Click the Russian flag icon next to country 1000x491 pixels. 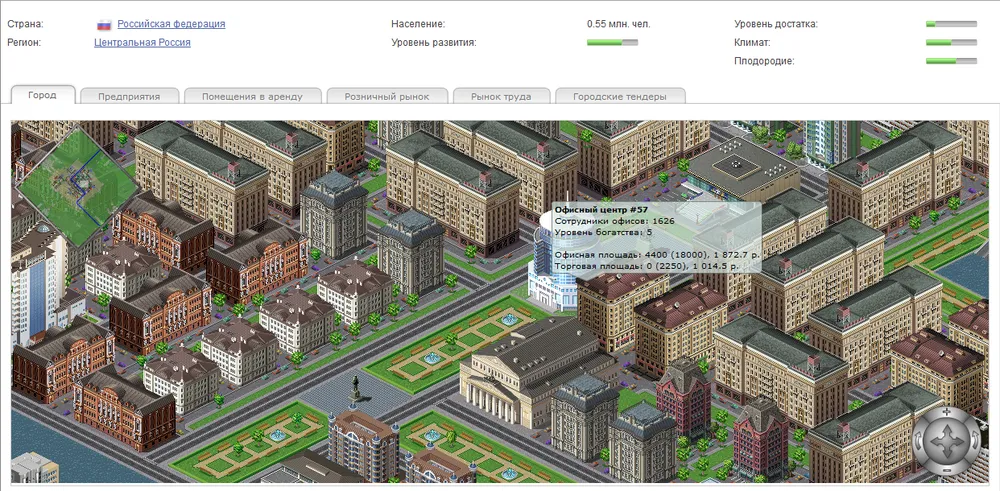pos(104,24)
